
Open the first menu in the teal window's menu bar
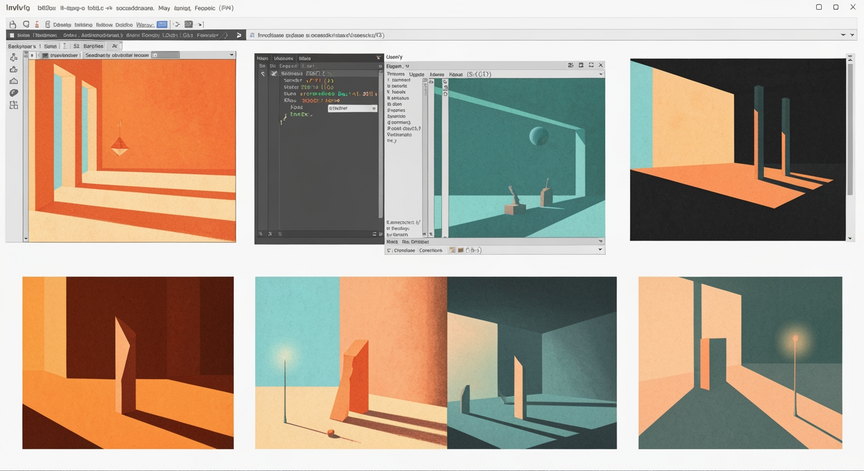396,74
